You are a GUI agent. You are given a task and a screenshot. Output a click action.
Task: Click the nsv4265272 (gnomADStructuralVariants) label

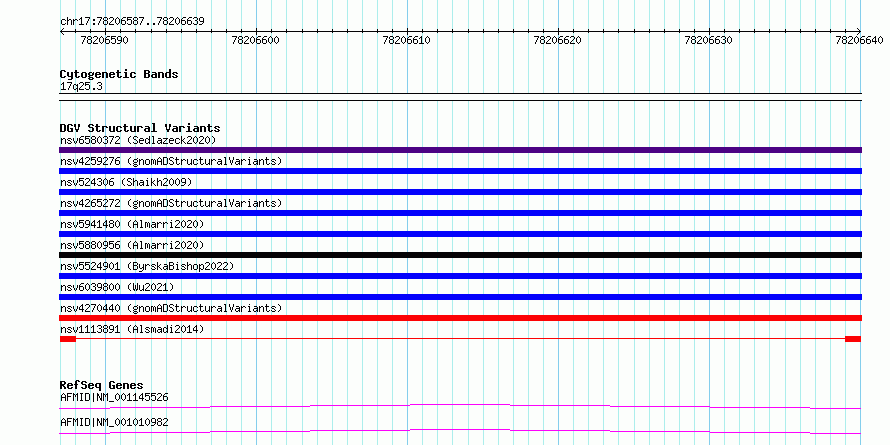tap(171, 203)
